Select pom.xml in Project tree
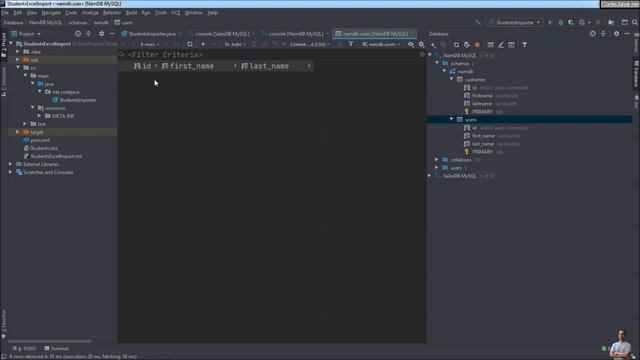This screenshot has height=360, width=640. 40,140
